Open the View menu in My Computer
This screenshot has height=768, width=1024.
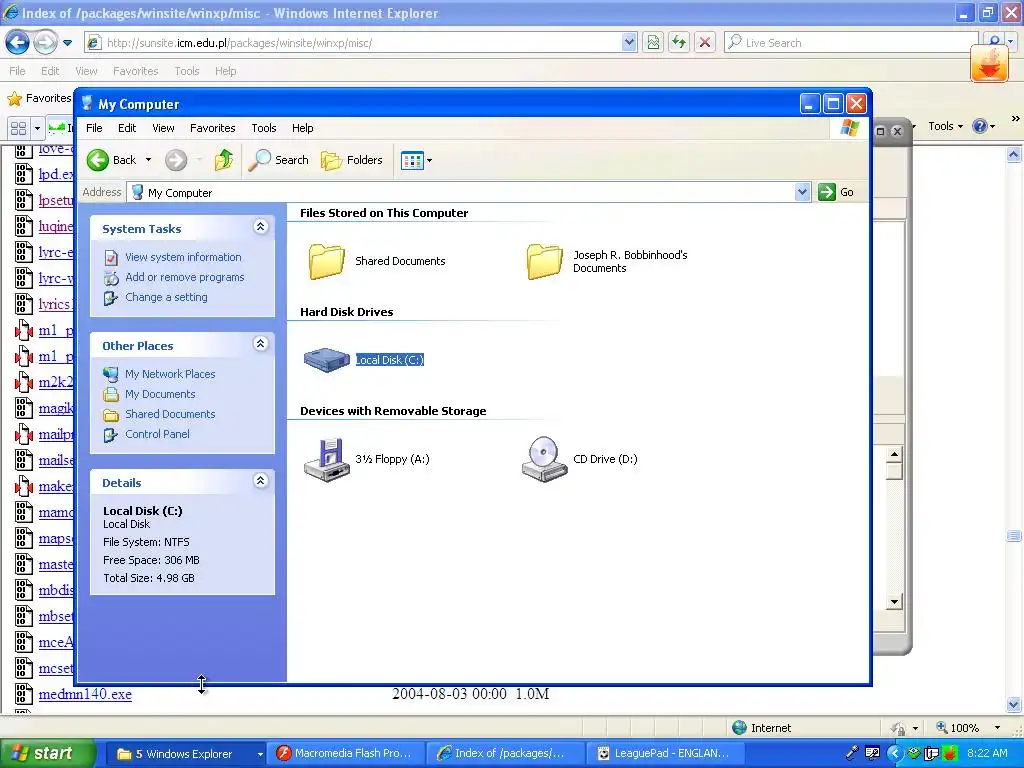tap(163, 128)
